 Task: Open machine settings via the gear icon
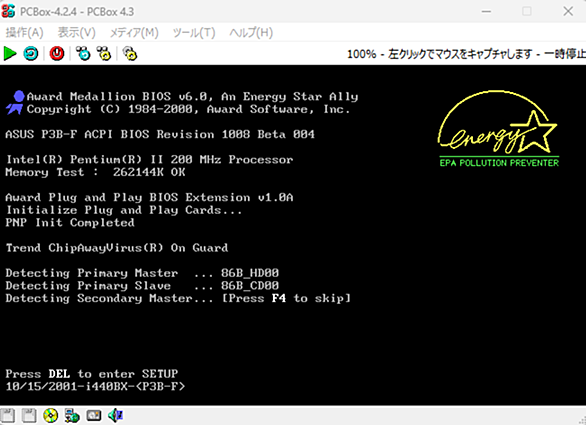click(x=130, y=53)
